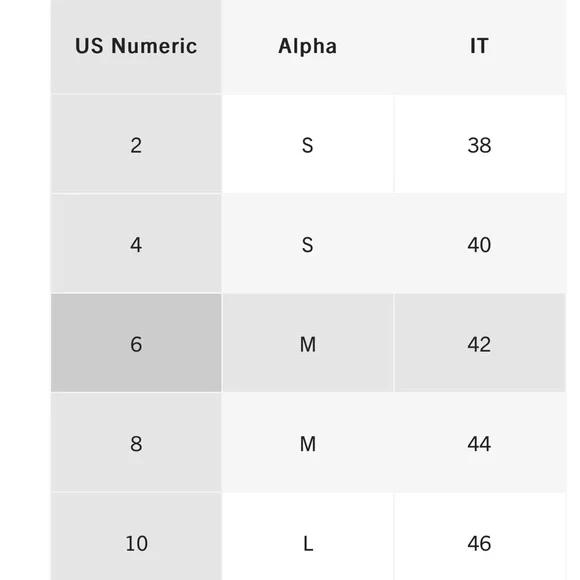The width and height of the screenshot is (580, 580).
Task: Select IT size 44 cell
Action: 480,443
